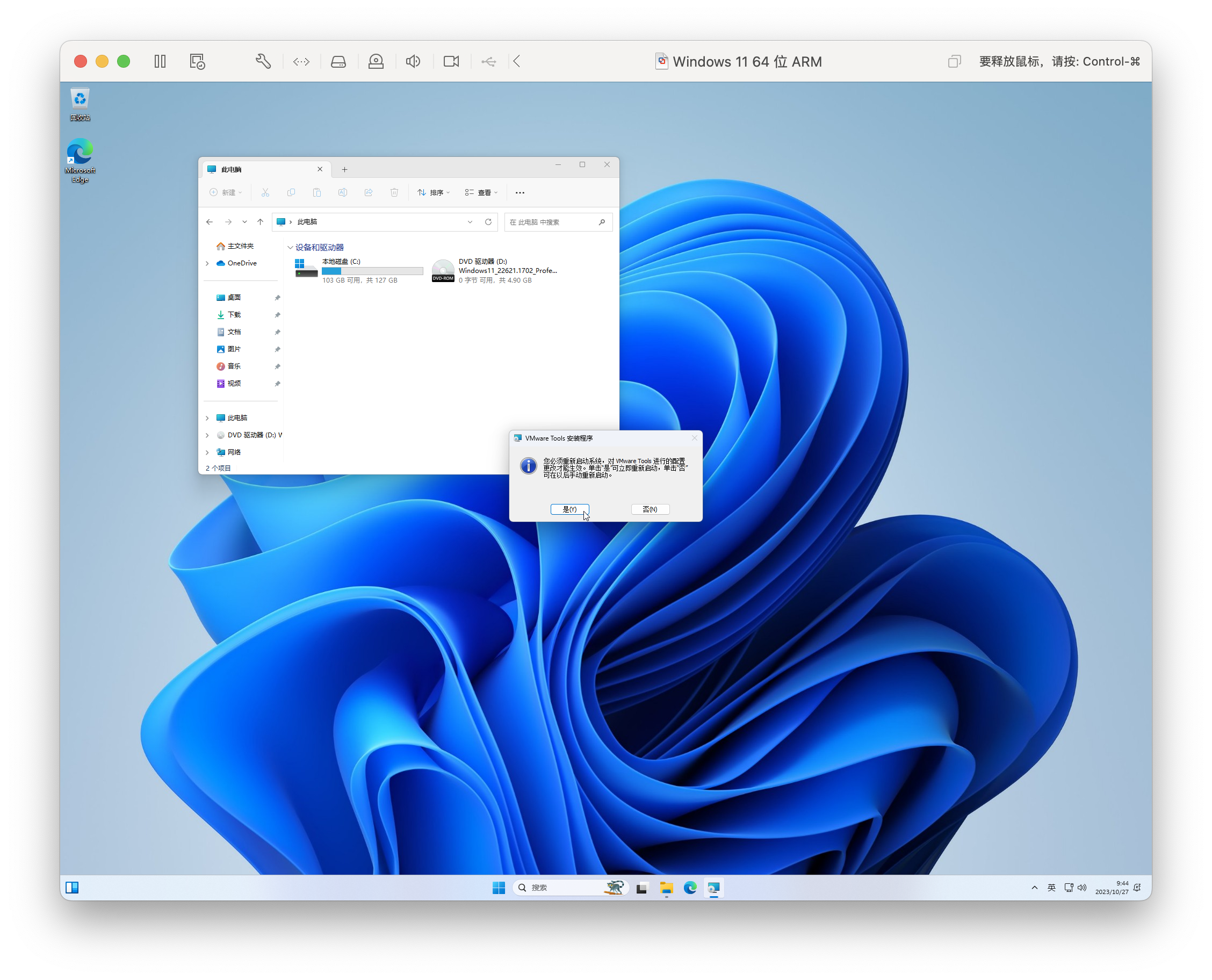Click the File Explorer taskbar icon
1212x980 pixels.
666,888
